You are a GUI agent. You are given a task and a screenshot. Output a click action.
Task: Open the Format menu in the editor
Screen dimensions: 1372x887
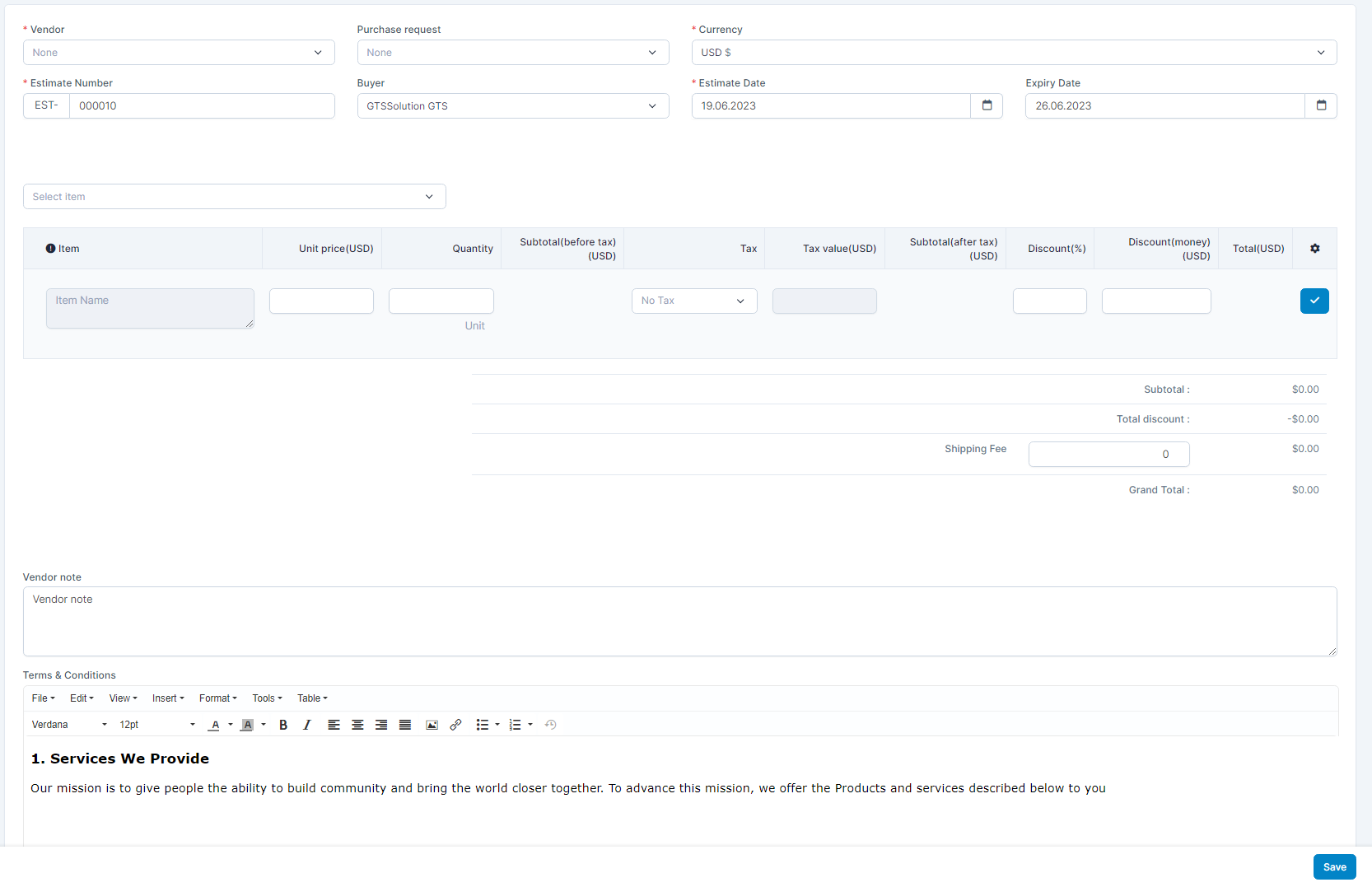[217, 698]
